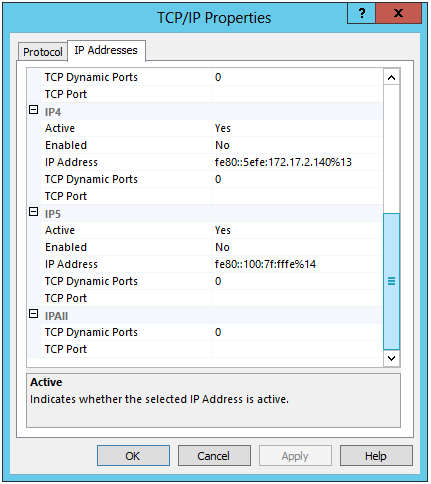Click the IP4 IP Address value field
Viewport: 431px width, 484px height.
297,162
